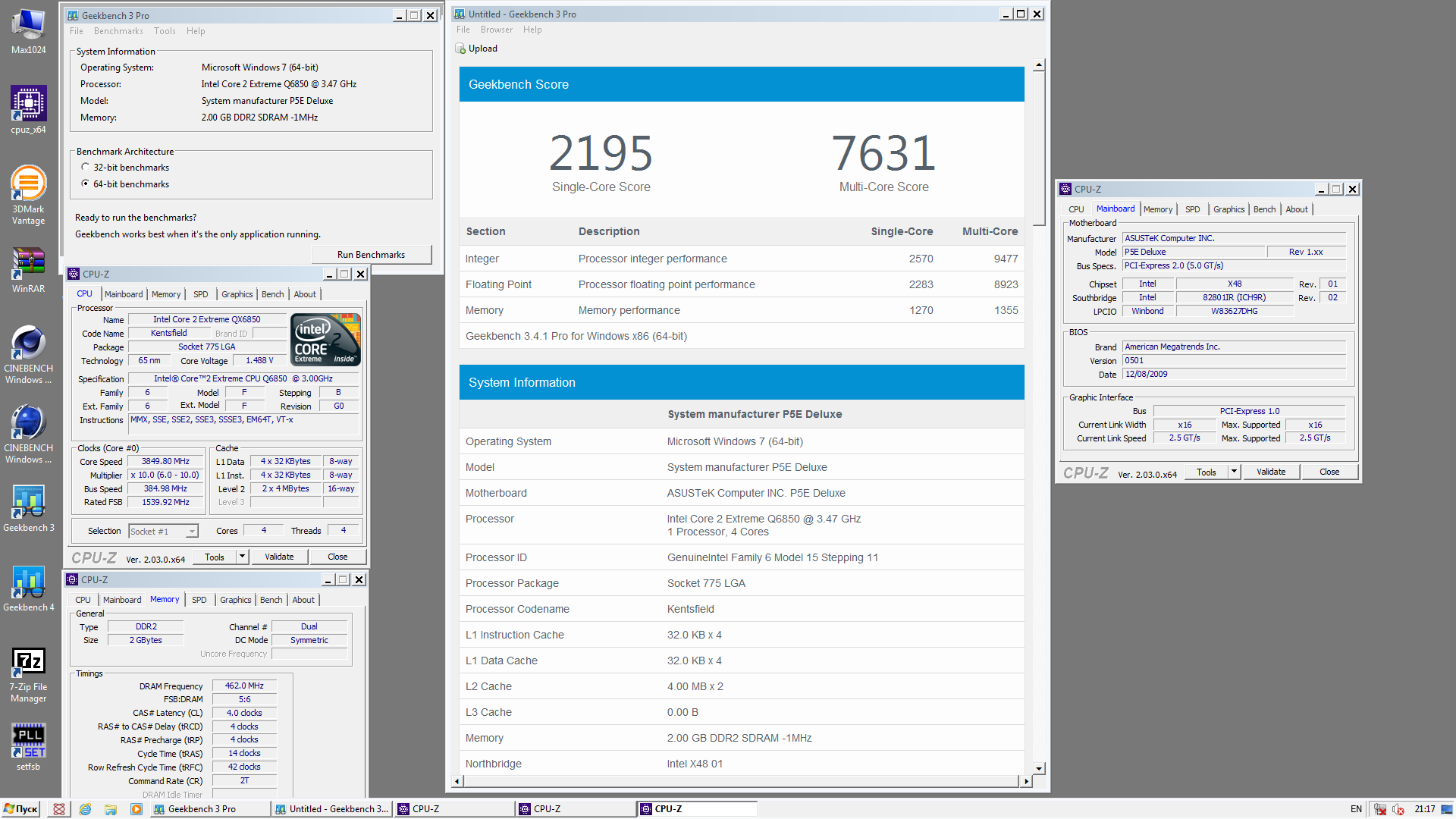Open the 7-Zip File Manager desktop icon
The image size is (1456, 819).
click(28, 675)
